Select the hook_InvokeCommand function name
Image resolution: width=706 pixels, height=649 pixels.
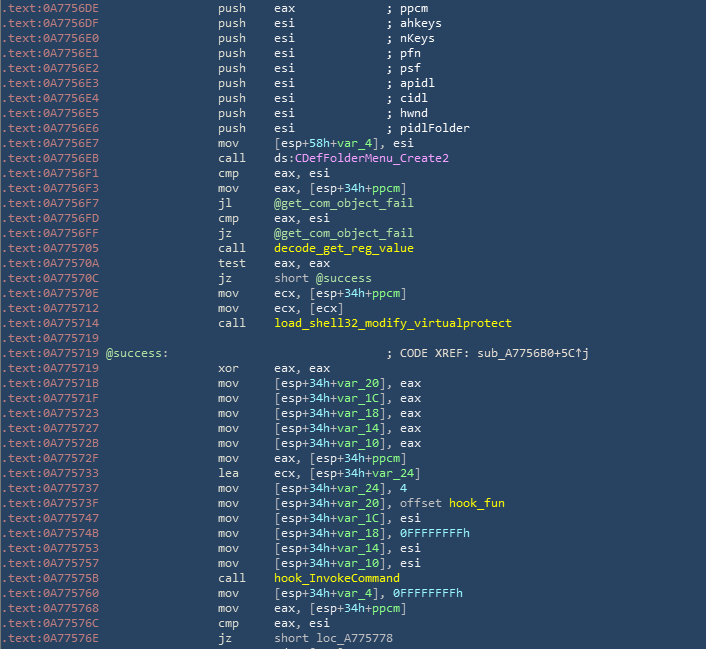336,578
